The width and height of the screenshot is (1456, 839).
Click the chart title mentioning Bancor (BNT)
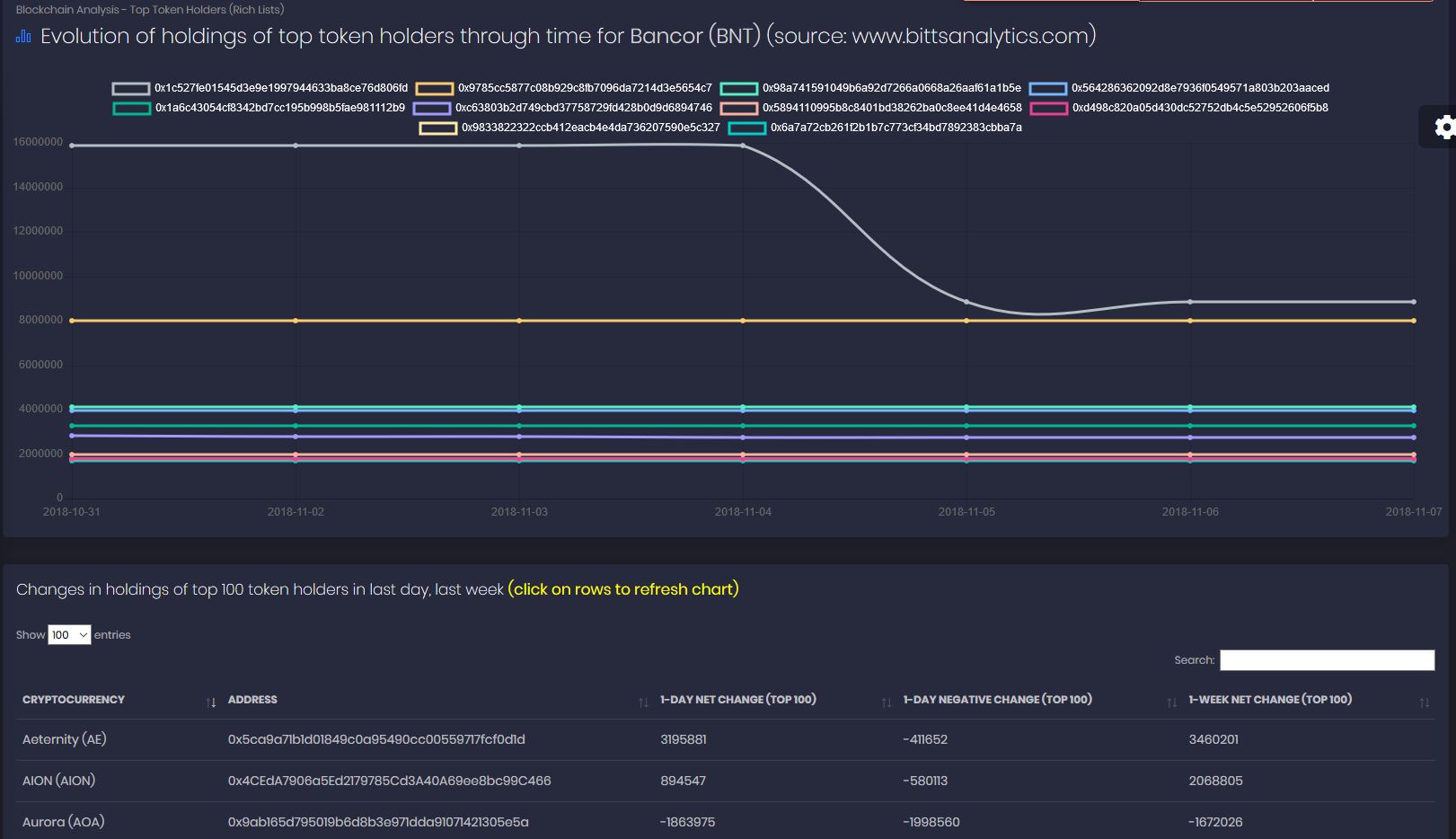[568, 36]
